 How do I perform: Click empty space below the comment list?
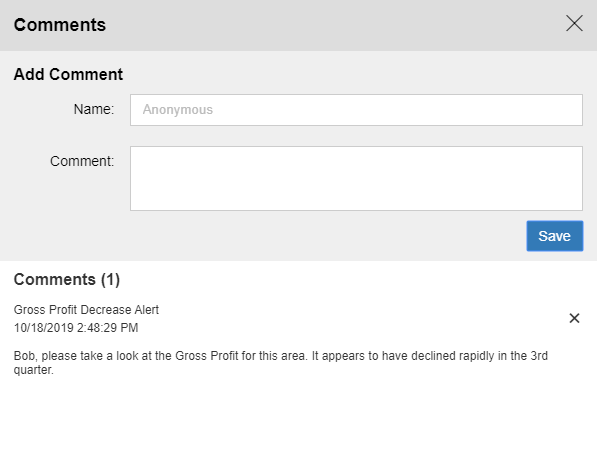click(x=298, y=419)
